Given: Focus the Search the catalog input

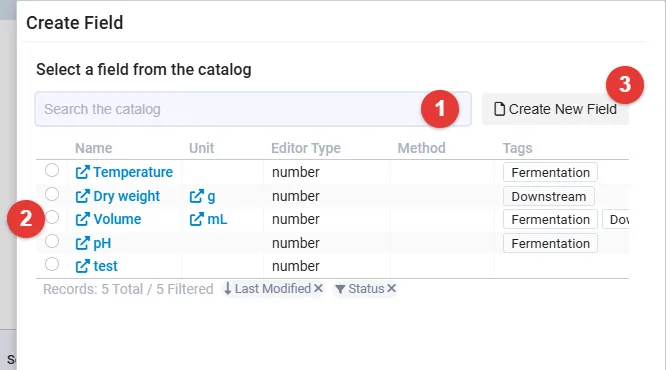Looking at the screenshot, I should click(x=253, y=109).
